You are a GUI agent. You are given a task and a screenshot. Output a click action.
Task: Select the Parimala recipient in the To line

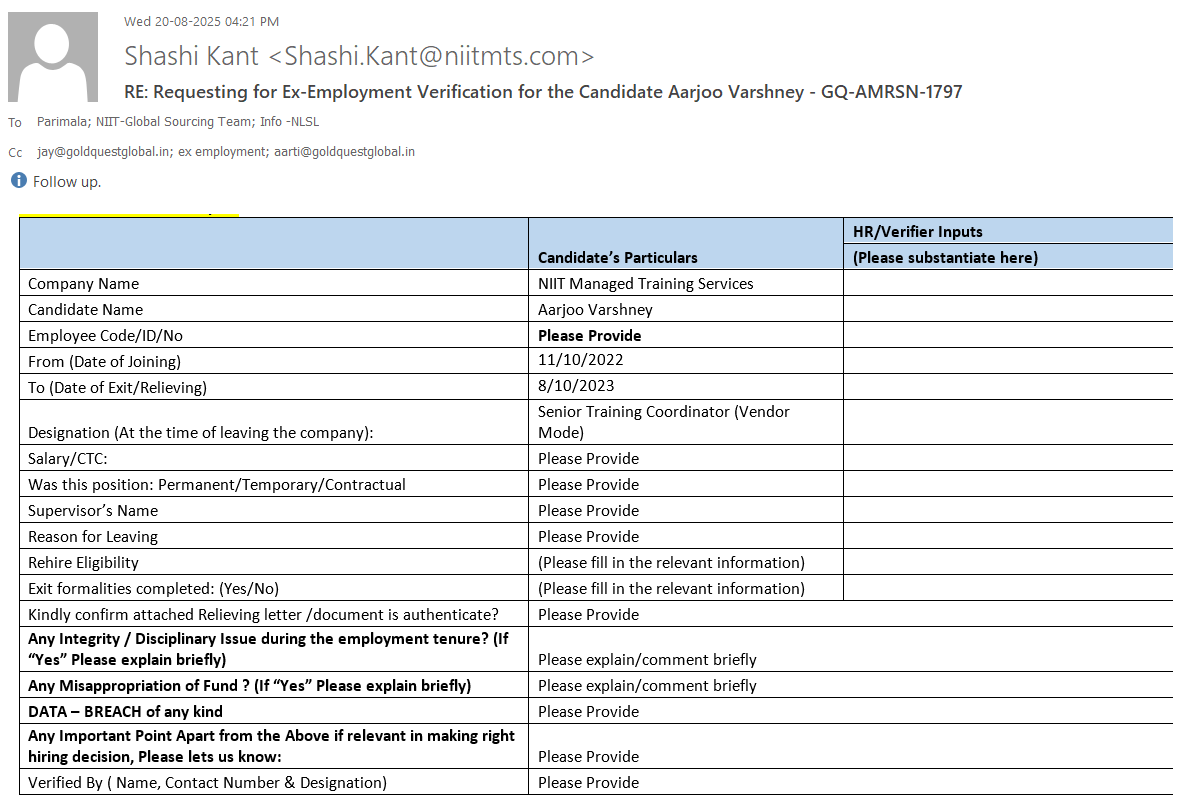(62, 122)
